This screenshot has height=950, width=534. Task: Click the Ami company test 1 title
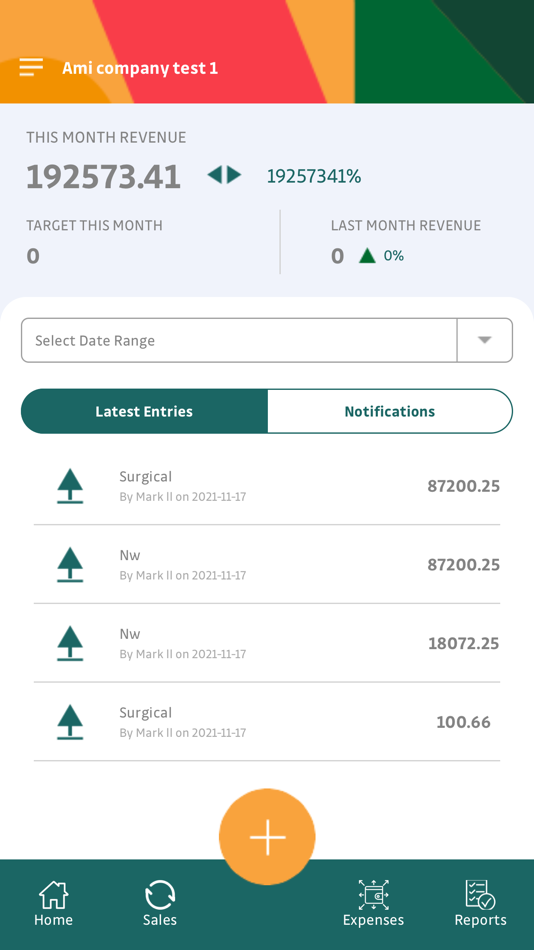point(140,68)
